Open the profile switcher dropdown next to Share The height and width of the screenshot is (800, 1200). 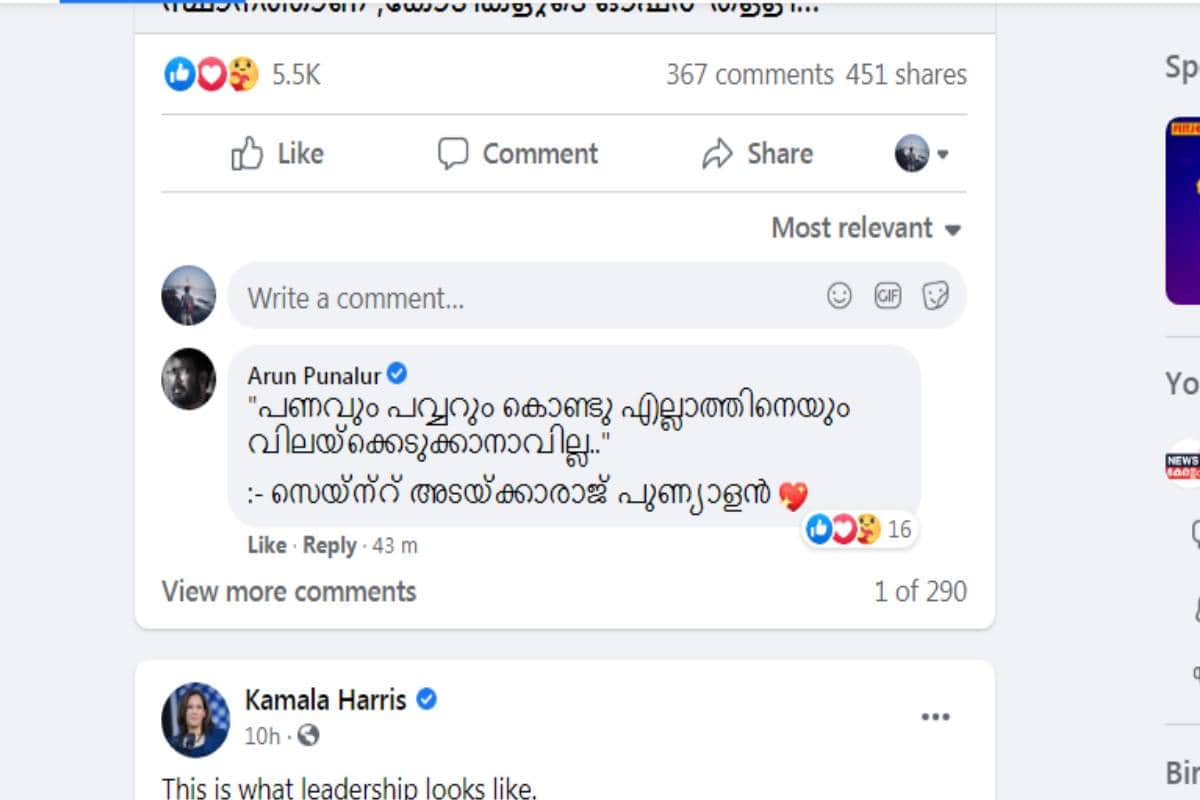(x=921, y=154)
